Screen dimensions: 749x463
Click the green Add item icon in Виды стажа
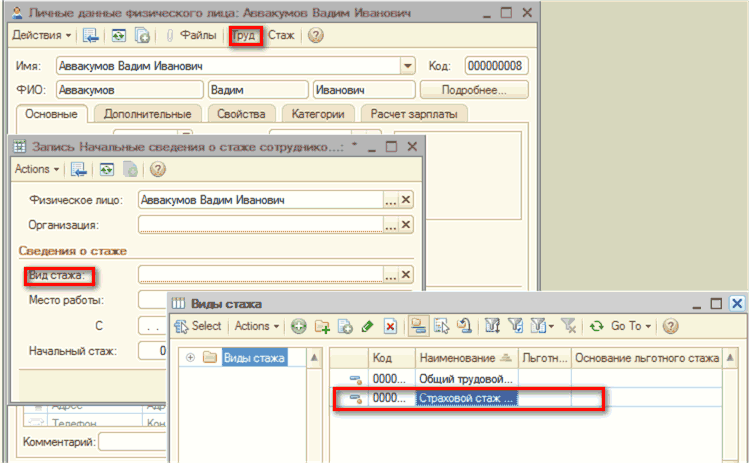click(298, 326)
